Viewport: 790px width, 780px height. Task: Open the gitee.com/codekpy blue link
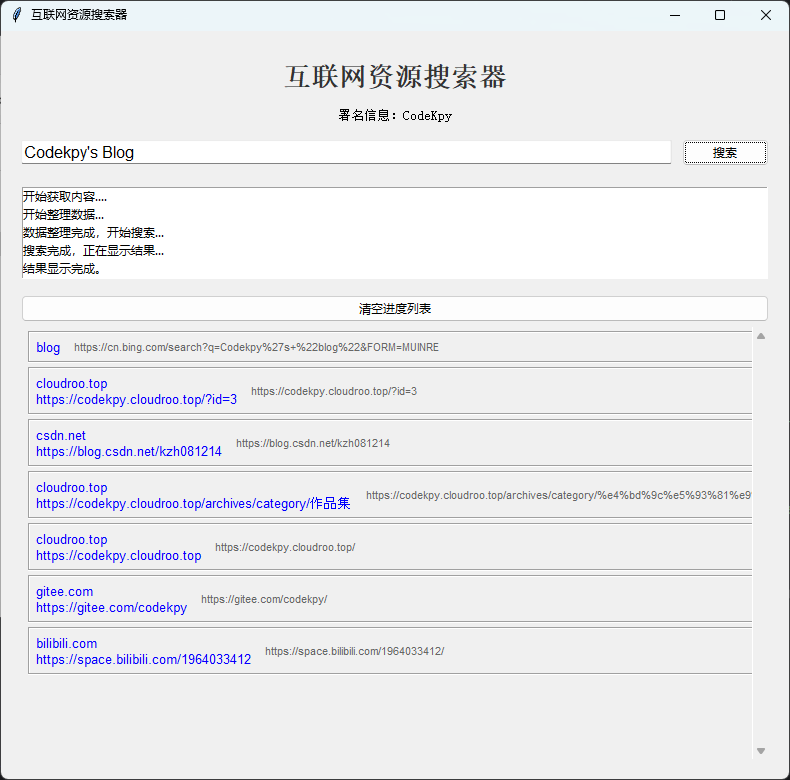pos(111,607)
